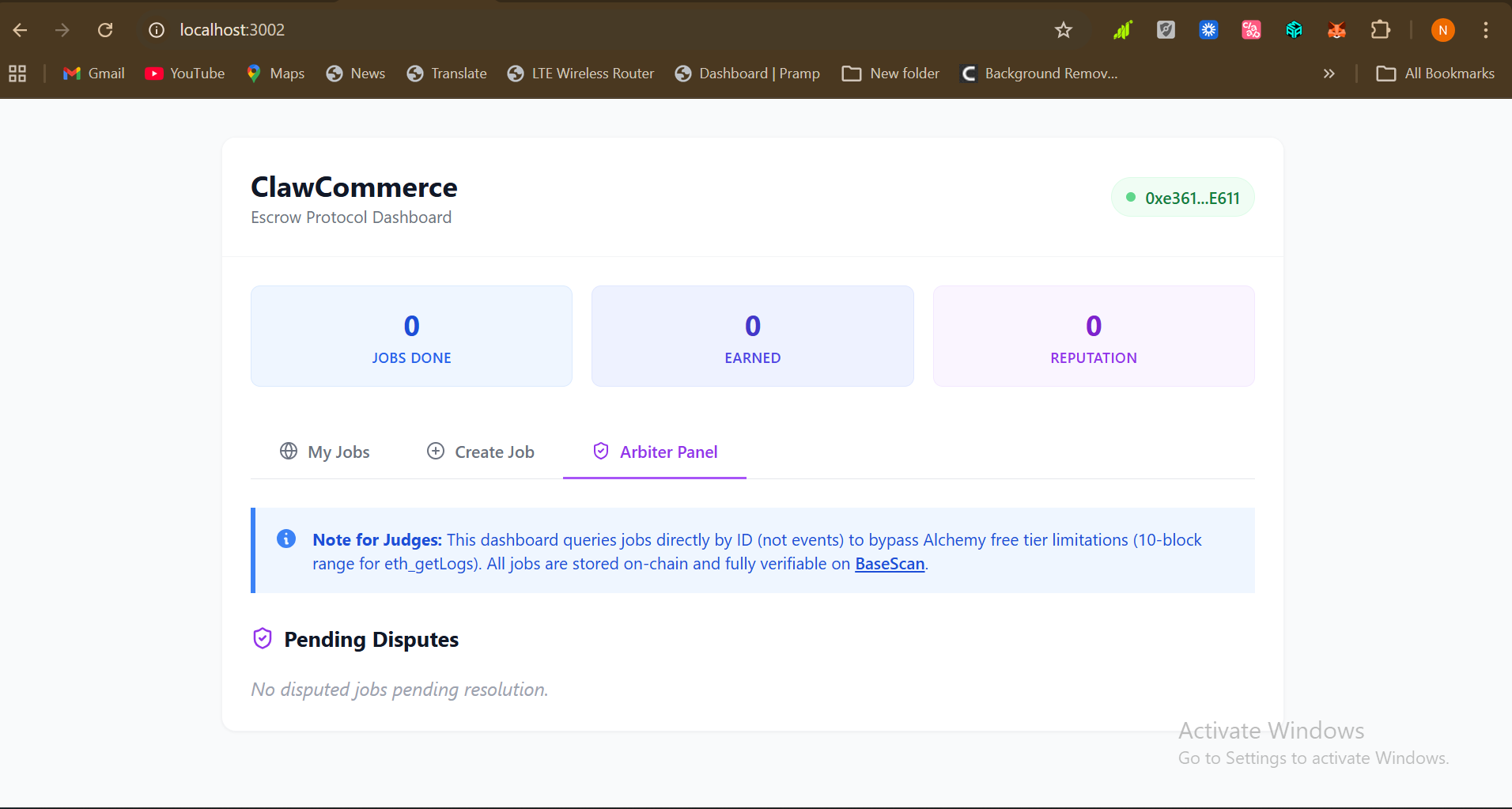Open the Arbiter Panel tab
1512x809 pixels.
[655, 452]
